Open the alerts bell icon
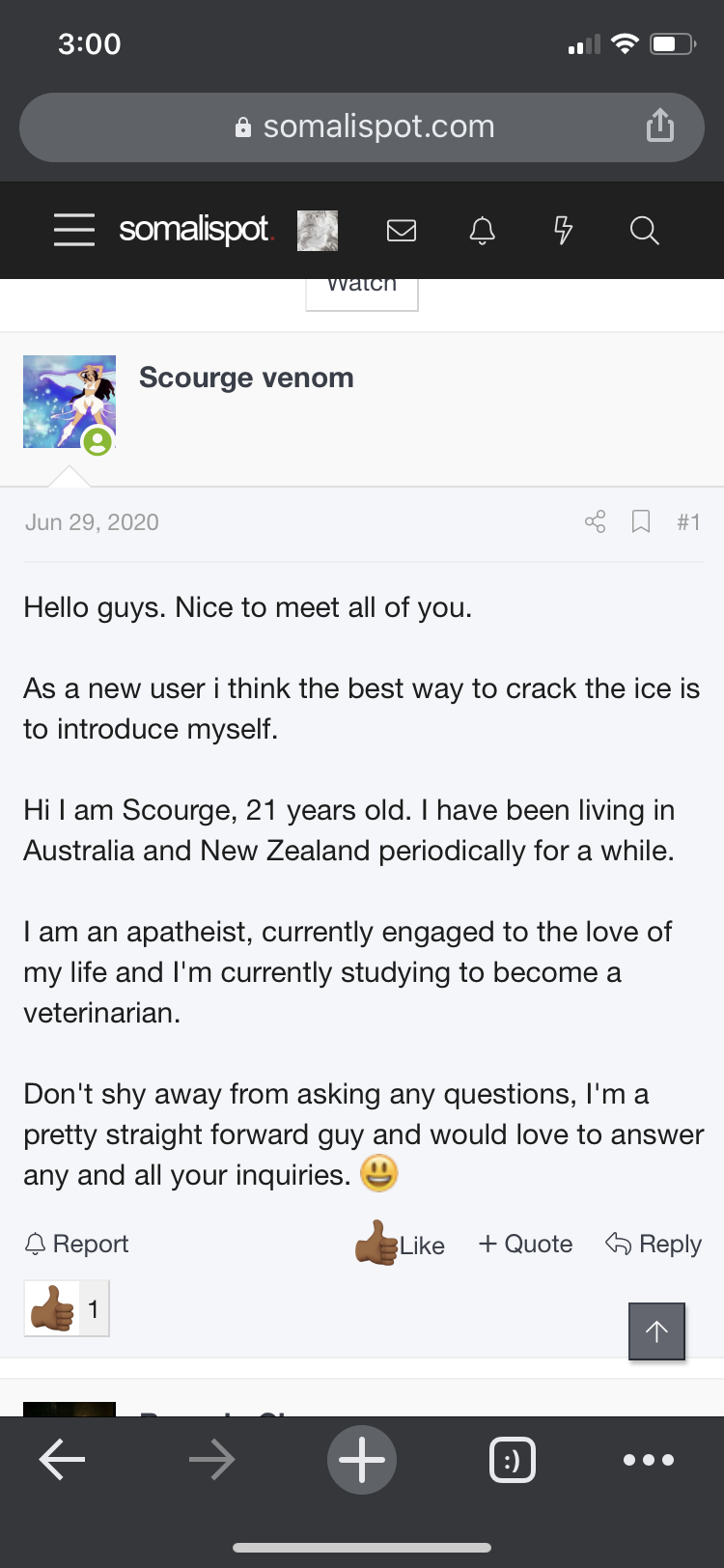 [x=482, y=231]
